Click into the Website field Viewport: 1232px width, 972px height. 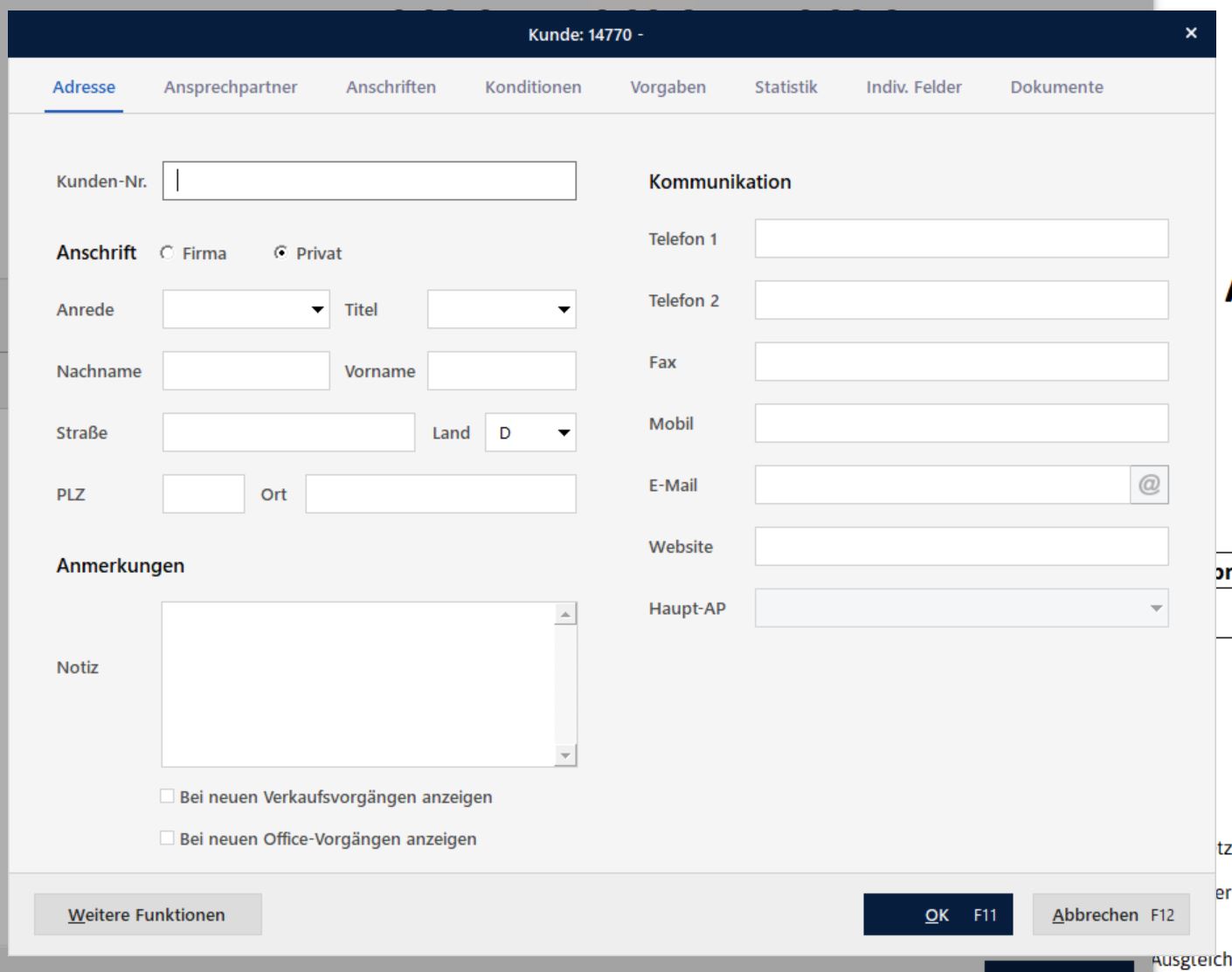(961, 546)
